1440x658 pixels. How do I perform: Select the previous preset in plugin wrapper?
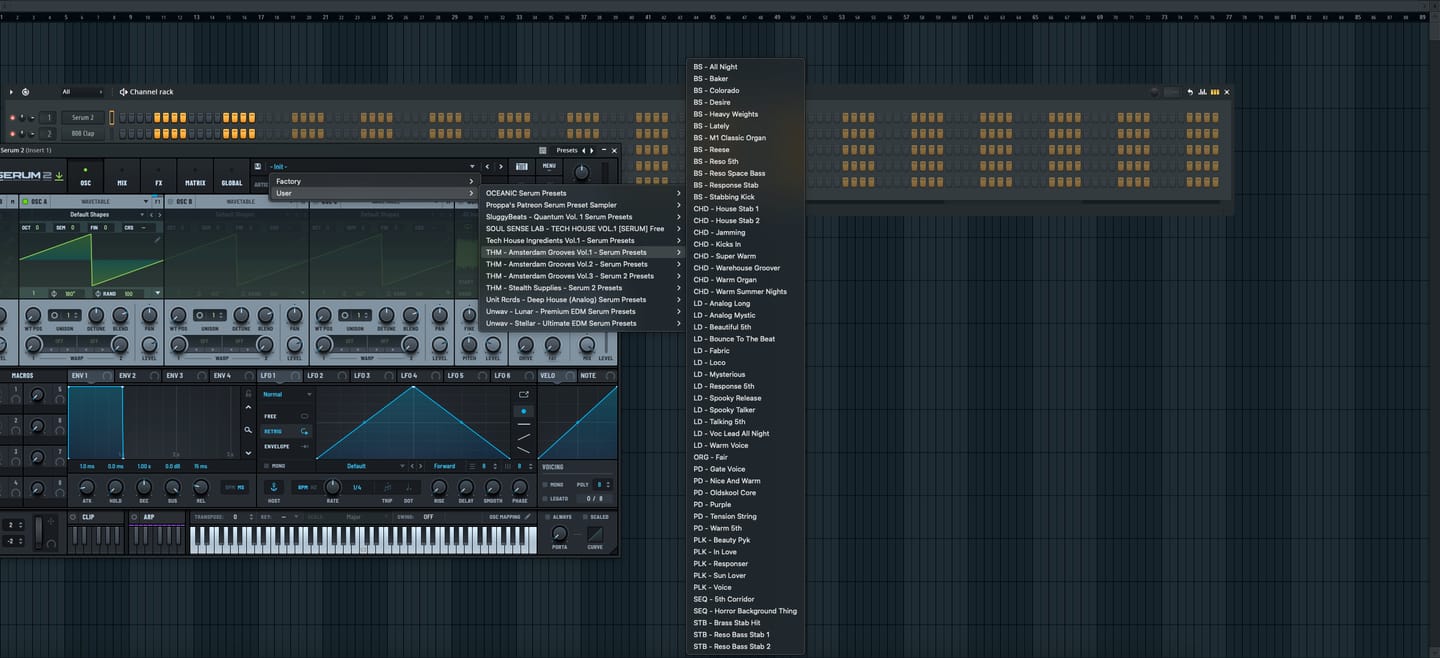[584, 150]
